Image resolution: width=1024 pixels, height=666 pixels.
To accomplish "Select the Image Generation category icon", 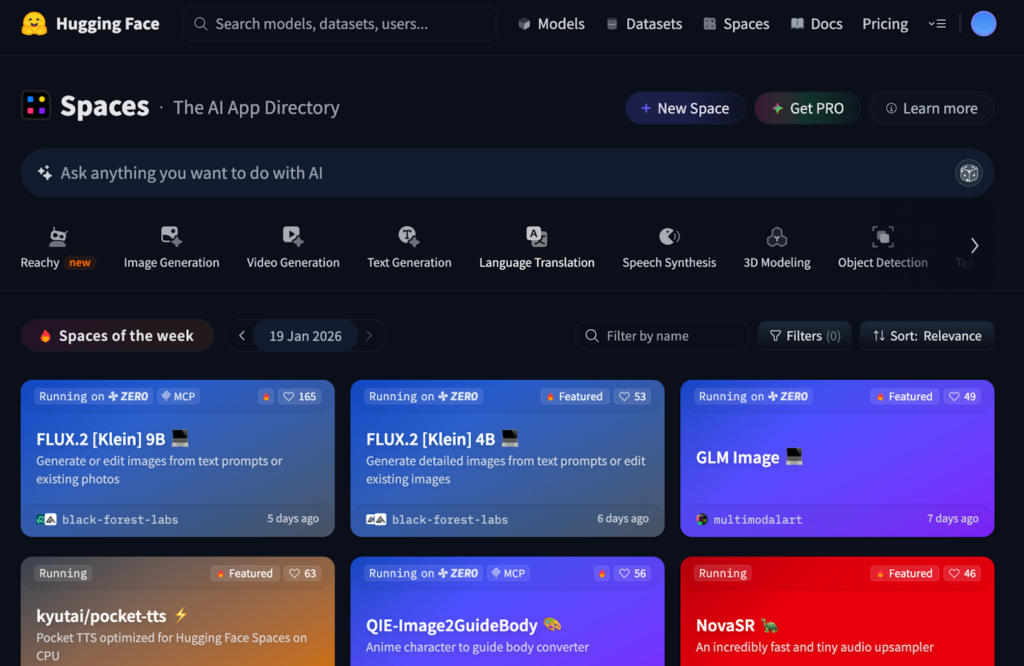I will click(x=171, y=237).
